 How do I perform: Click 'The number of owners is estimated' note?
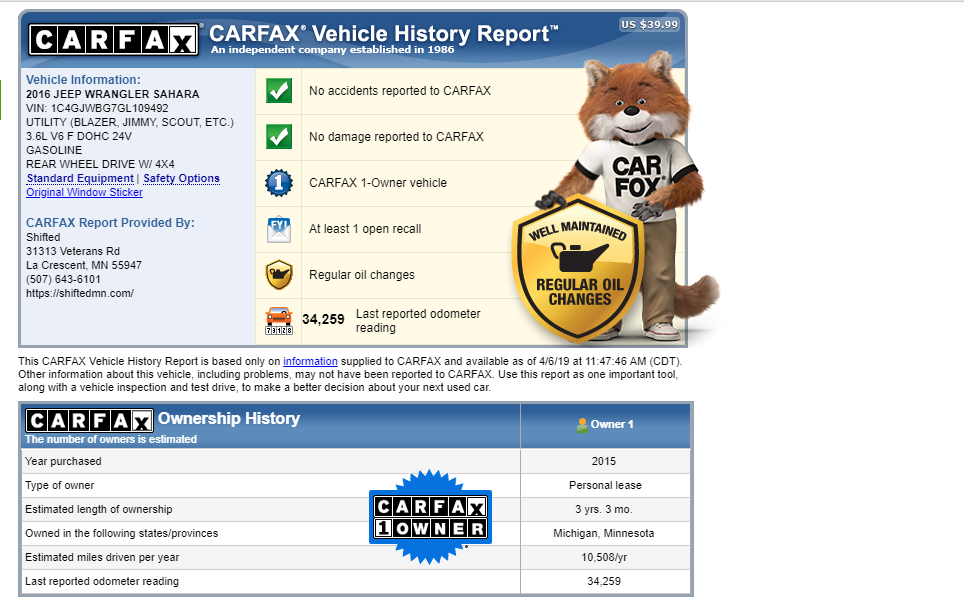pos(111,439)
